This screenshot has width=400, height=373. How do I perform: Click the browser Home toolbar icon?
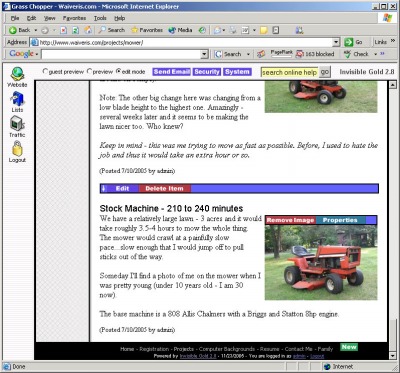pyautogui.click(x=88, y=30)
